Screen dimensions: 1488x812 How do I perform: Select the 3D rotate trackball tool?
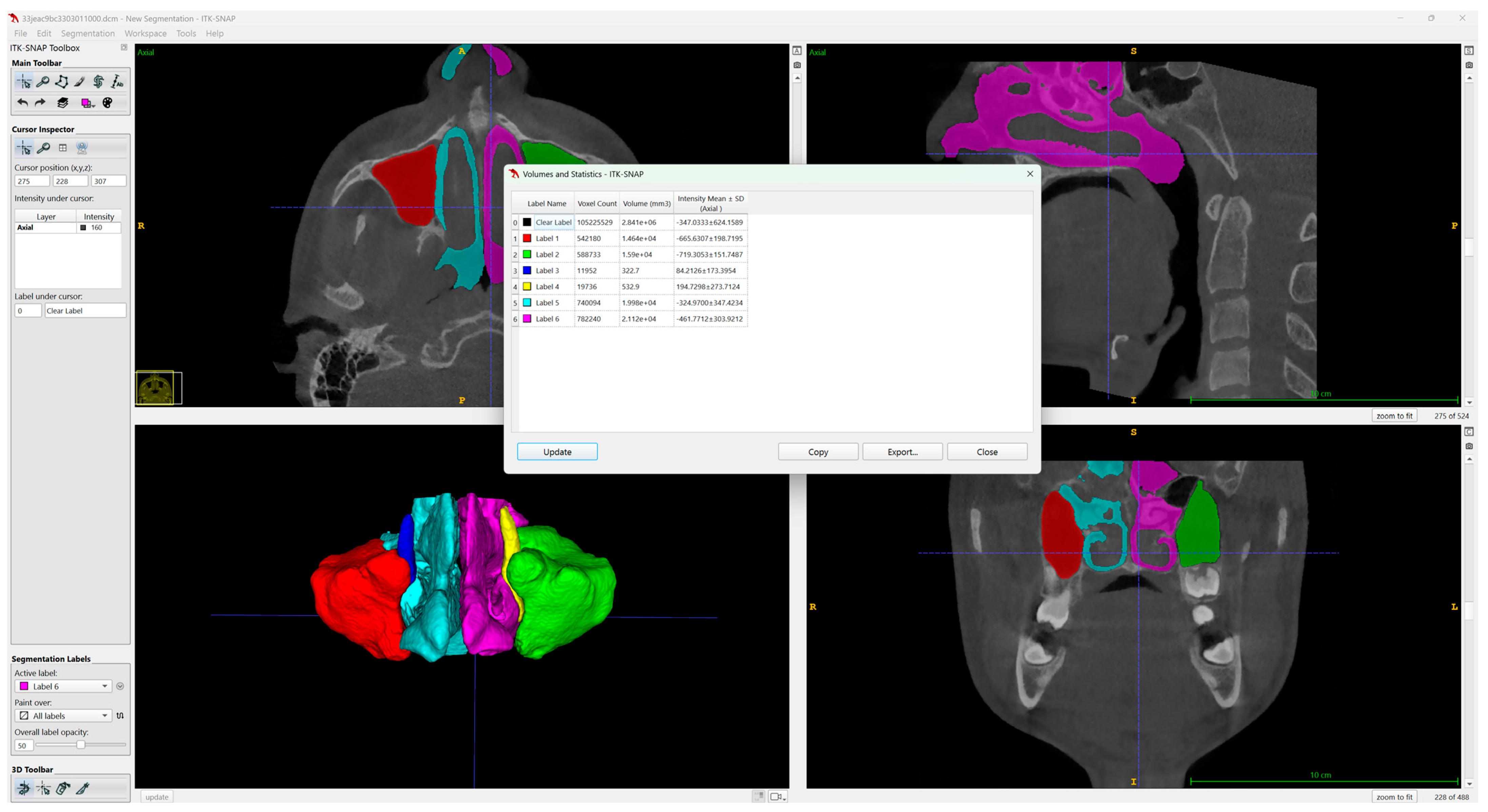coord(24,788)
